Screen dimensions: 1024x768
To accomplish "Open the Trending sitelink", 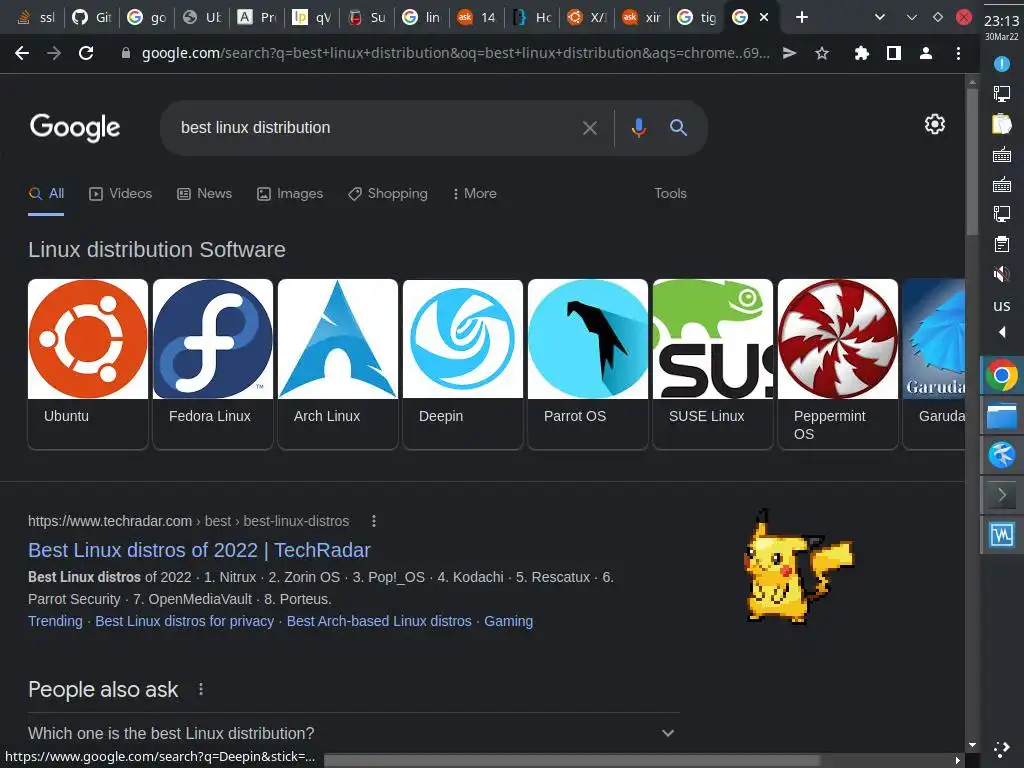I will [x=56, y=621].
